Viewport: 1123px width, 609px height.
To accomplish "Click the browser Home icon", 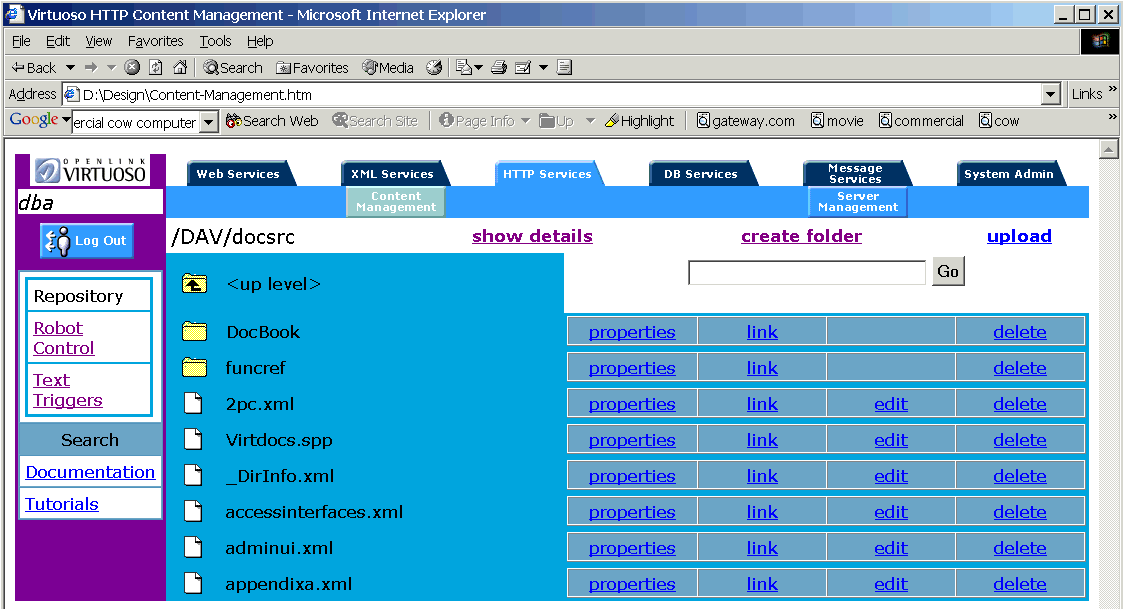I will [180, 68].
